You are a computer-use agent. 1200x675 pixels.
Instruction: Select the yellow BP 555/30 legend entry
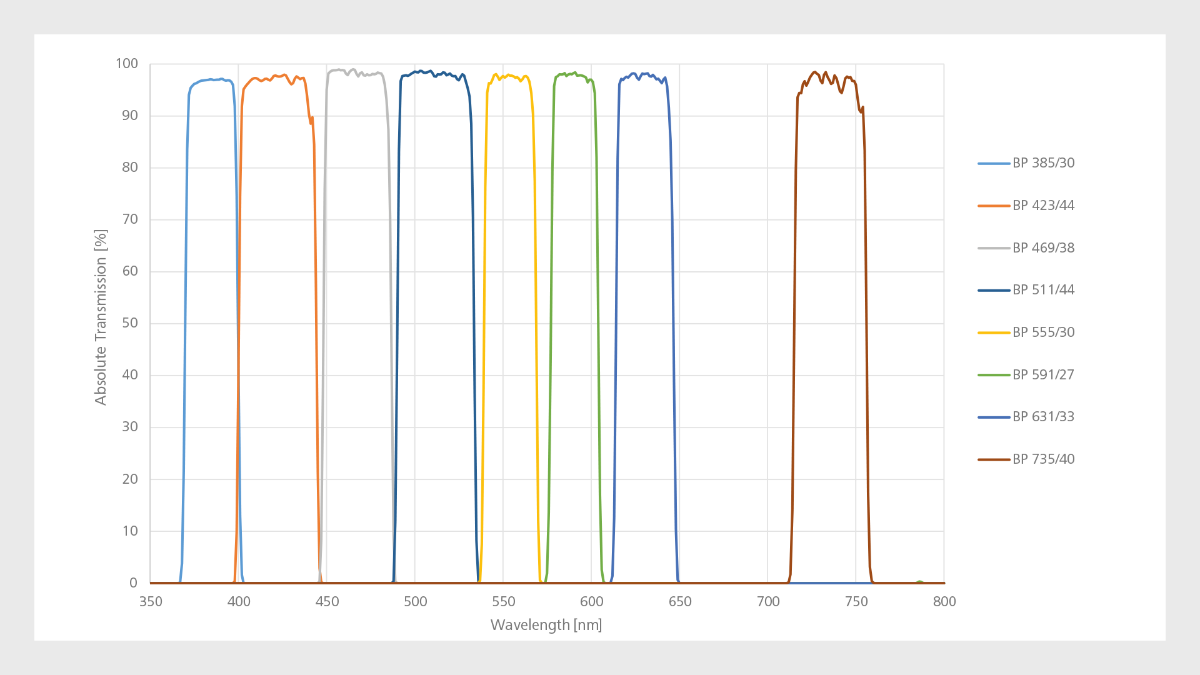(x=1043, y=332)
